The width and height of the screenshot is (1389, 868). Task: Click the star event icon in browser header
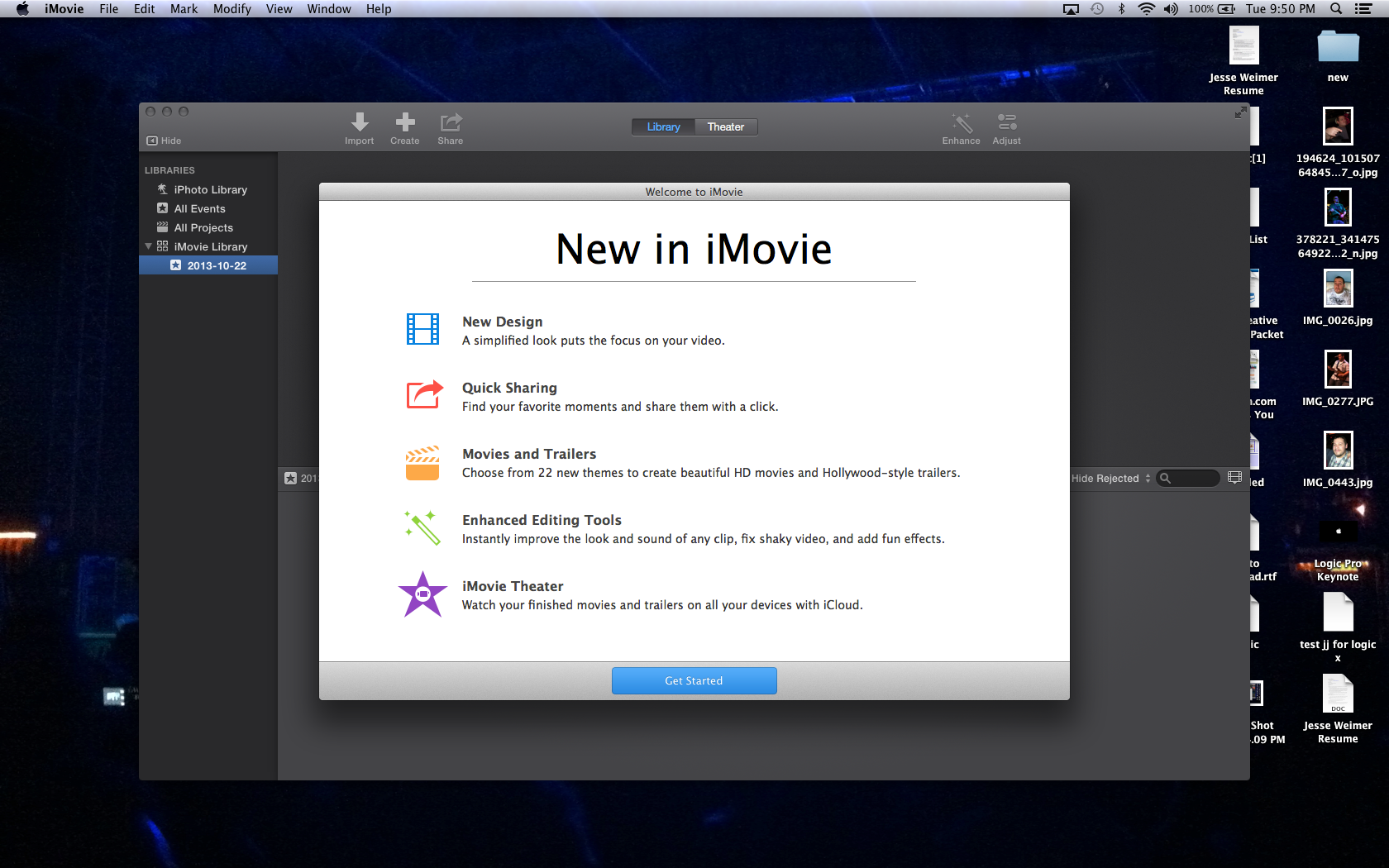pos(290,478)
